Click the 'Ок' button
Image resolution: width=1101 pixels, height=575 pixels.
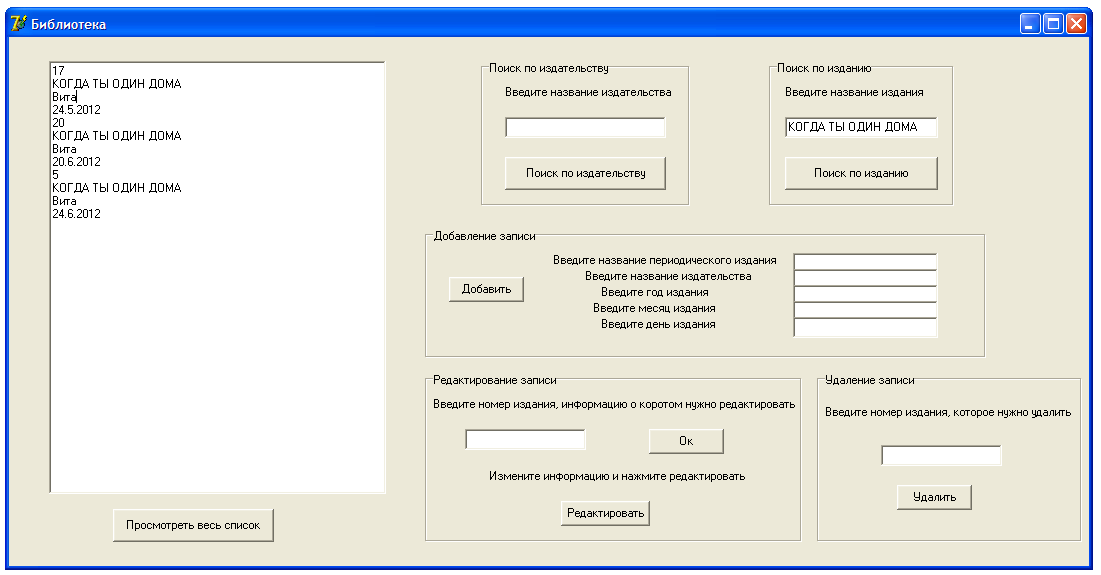click(x=686, y=441)
